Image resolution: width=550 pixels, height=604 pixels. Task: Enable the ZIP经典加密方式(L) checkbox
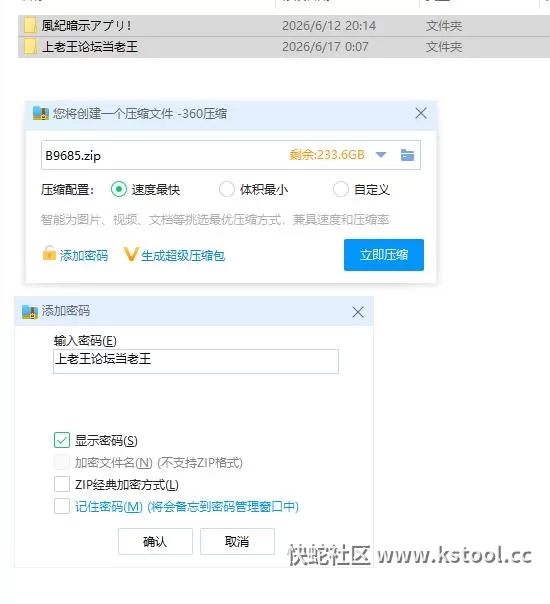pos(62,484)
